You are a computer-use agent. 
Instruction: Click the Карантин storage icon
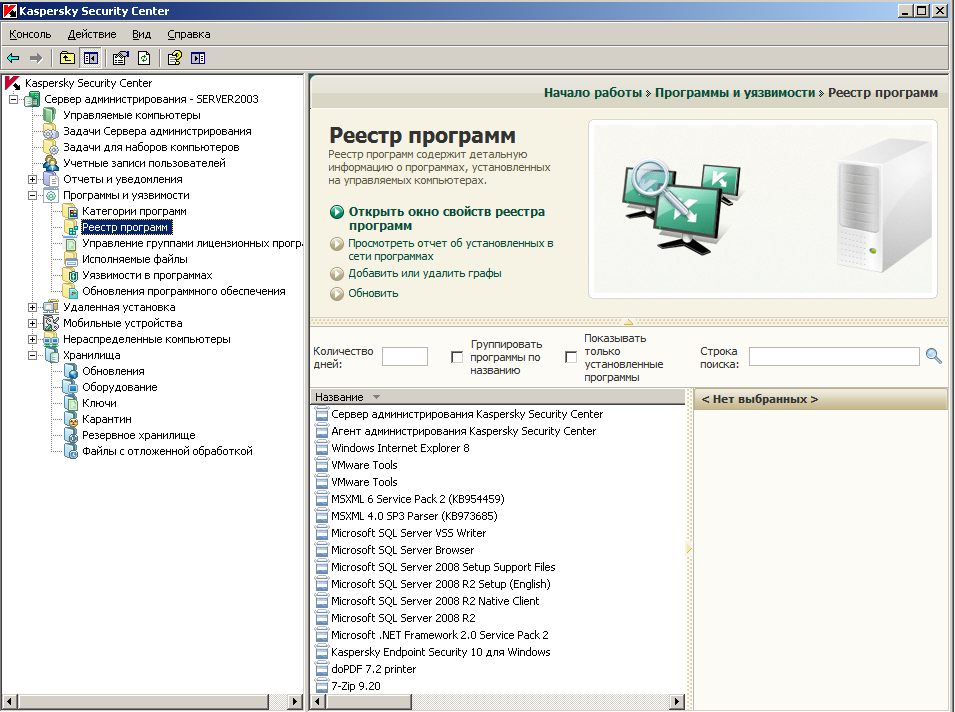(71, 419)
